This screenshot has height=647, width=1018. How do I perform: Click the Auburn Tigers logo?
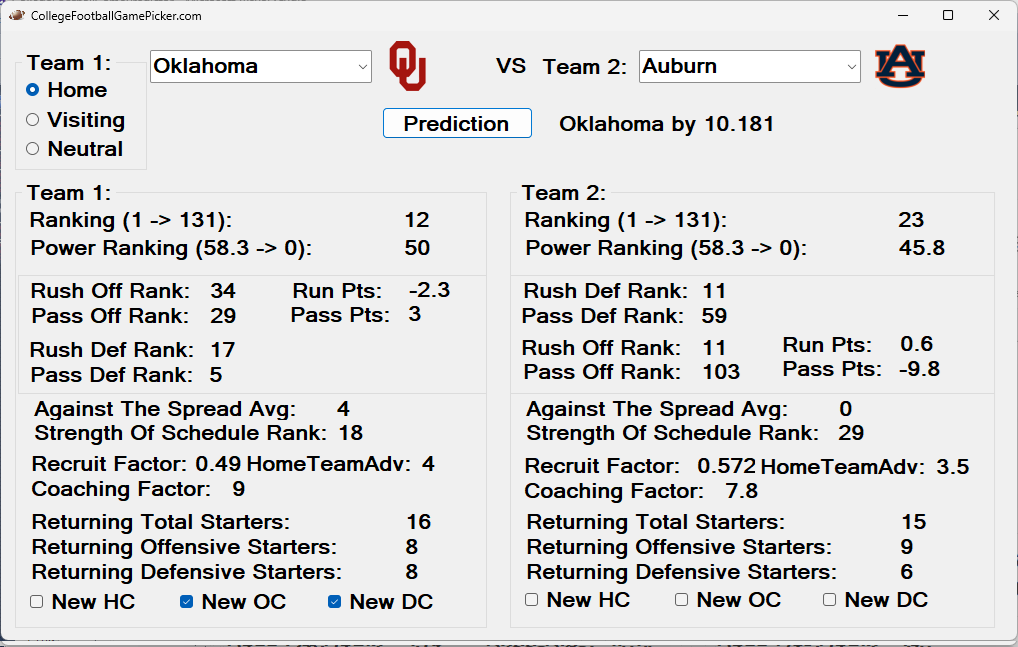[x=900, y=66]
